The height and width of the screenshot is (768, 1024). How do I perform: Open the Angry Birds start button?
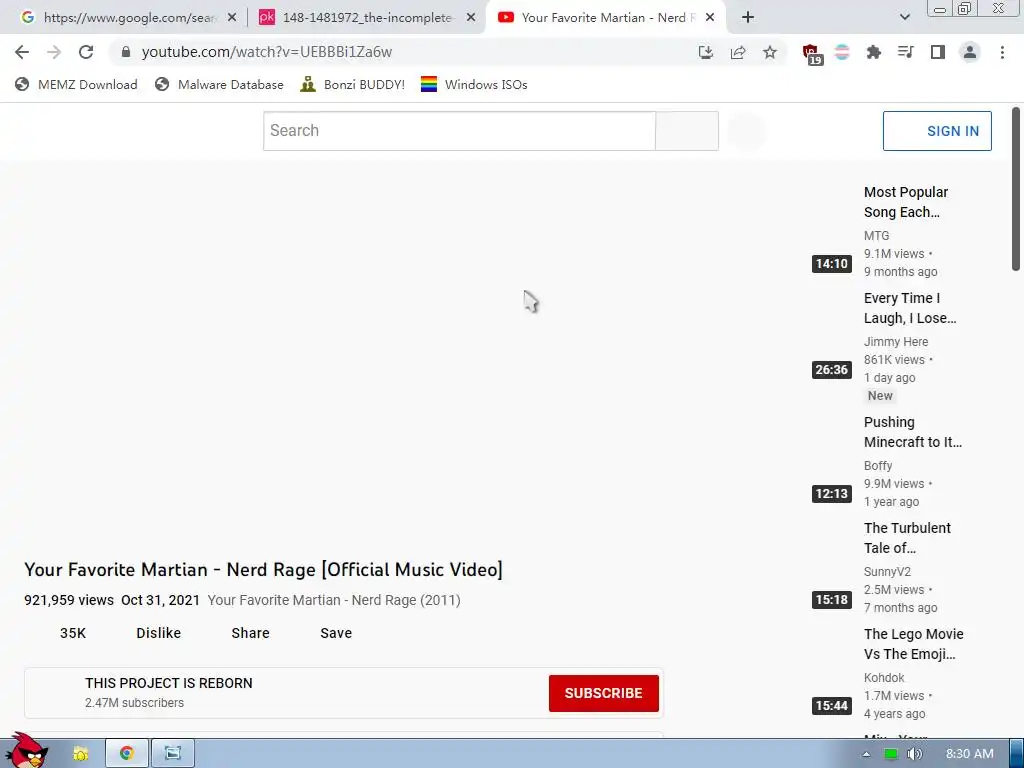tap(26, 751)
